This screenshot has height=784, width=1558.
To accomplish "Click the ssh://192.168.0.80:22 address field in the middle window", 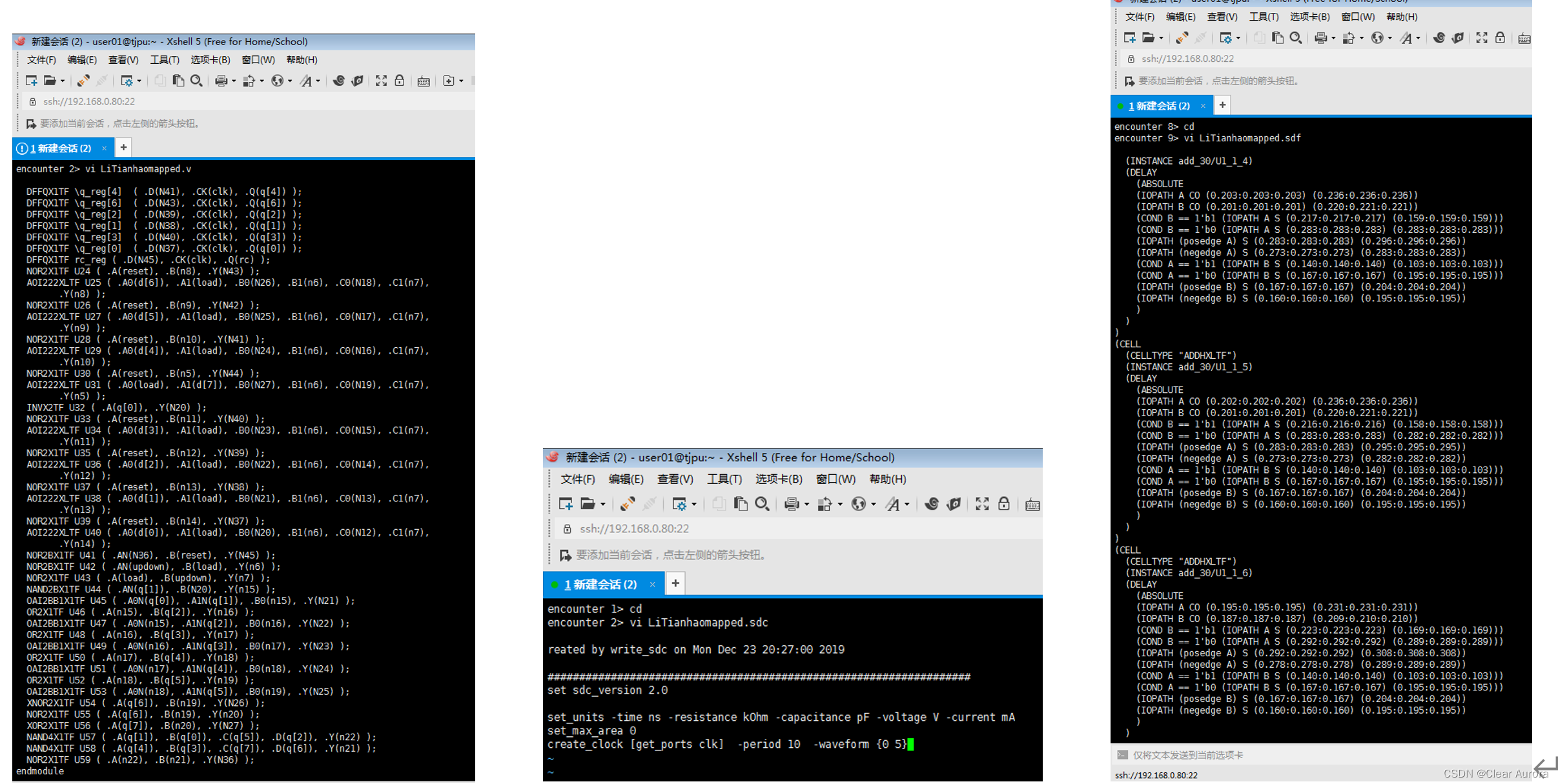I will point(634,529).
